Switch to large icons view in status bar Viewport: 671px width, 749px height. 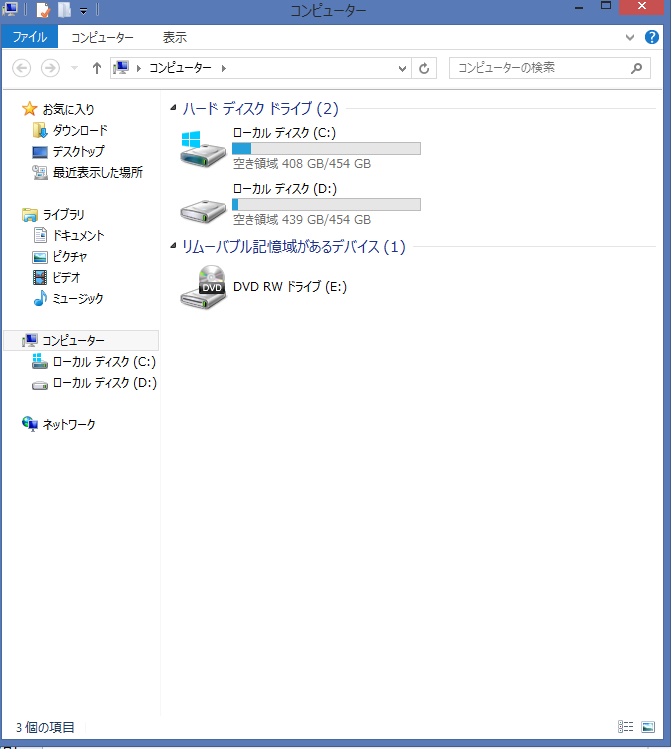pos(648,727)
